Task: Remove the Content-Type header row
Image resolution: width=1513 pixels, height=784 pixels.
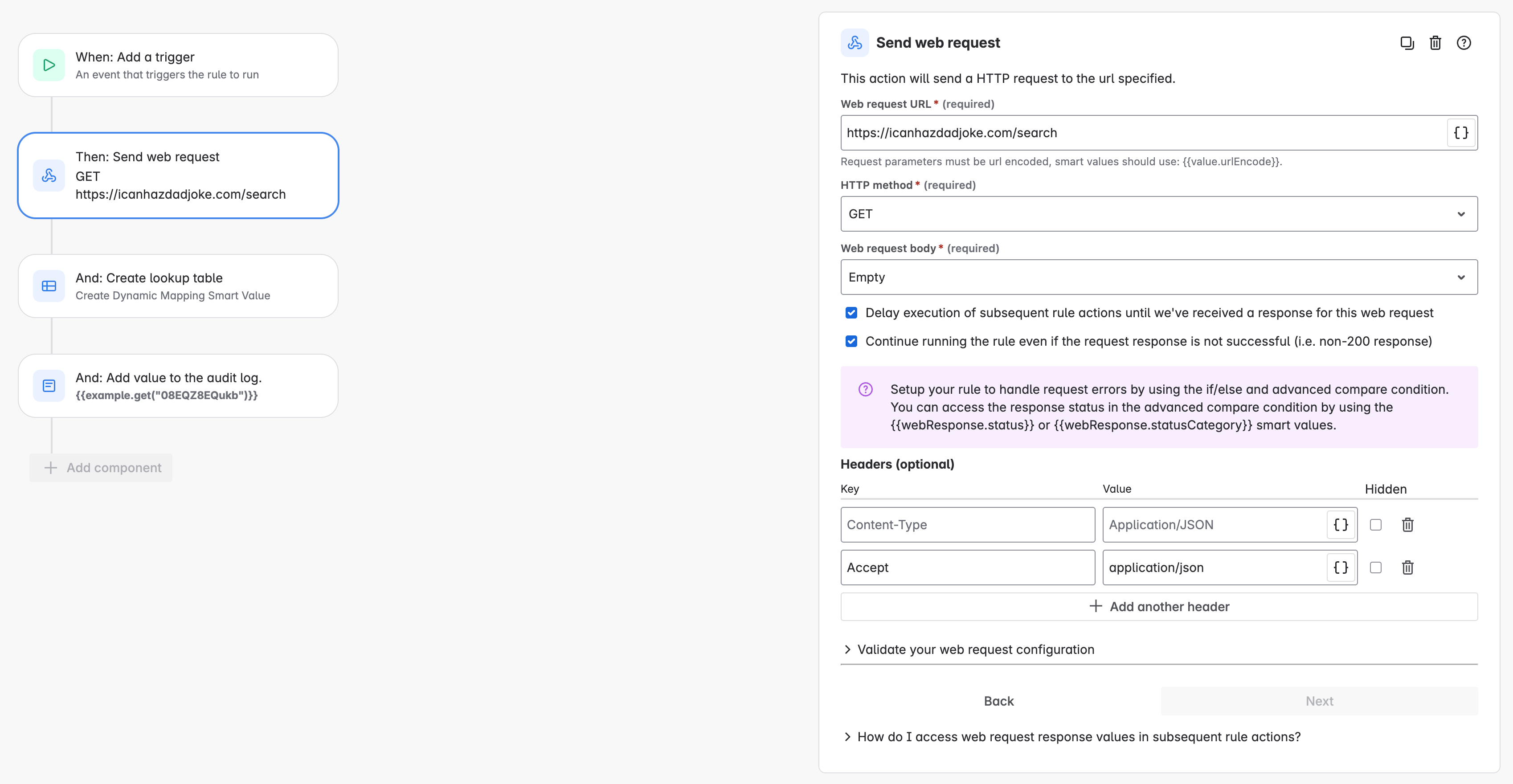Action: (x=1408, y=524)
